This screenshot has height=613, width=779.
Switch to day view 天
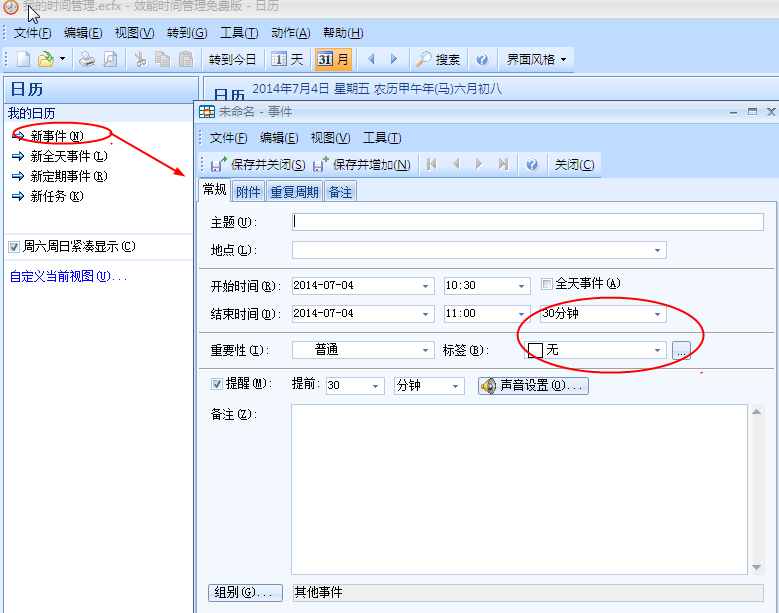tap(287, 60)
